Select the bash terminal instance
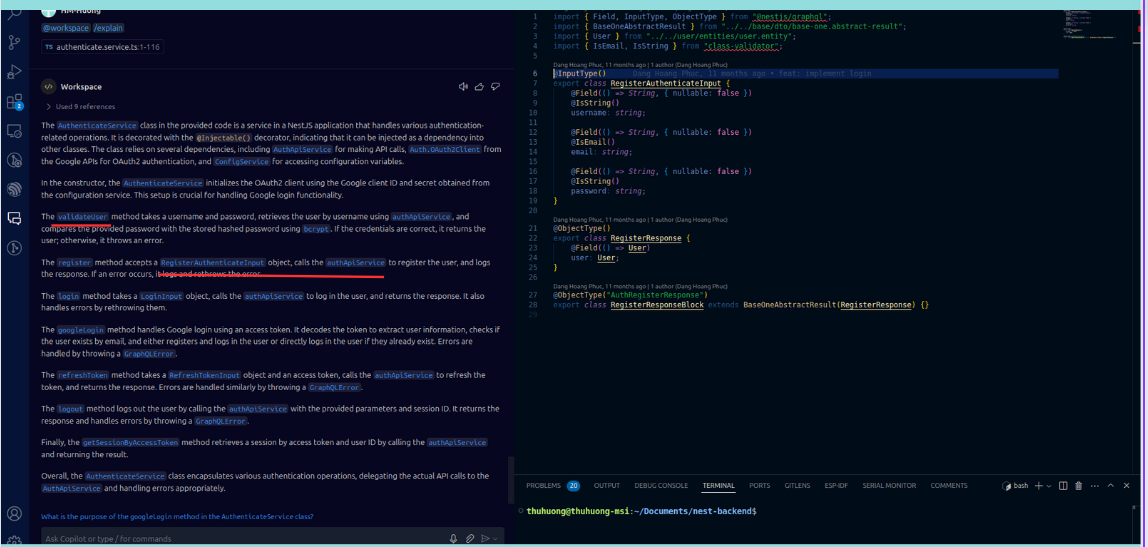1148x547 pixels. click(1015, 485)
